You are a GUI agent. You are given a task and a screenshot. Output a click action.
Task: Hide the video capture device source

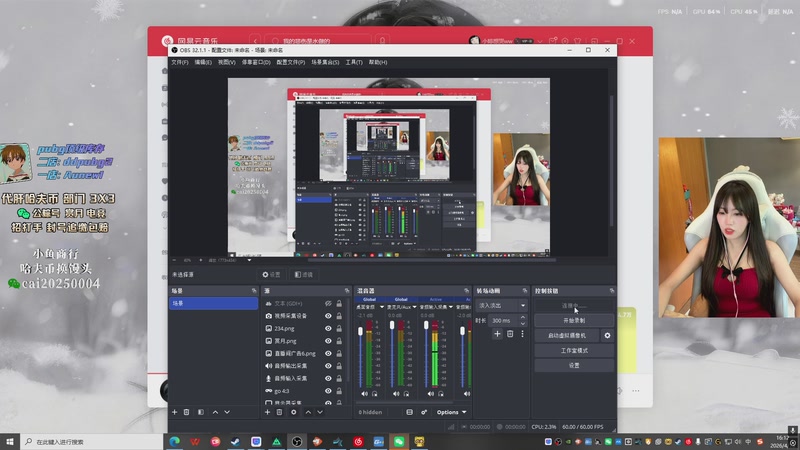coord(328,316)
